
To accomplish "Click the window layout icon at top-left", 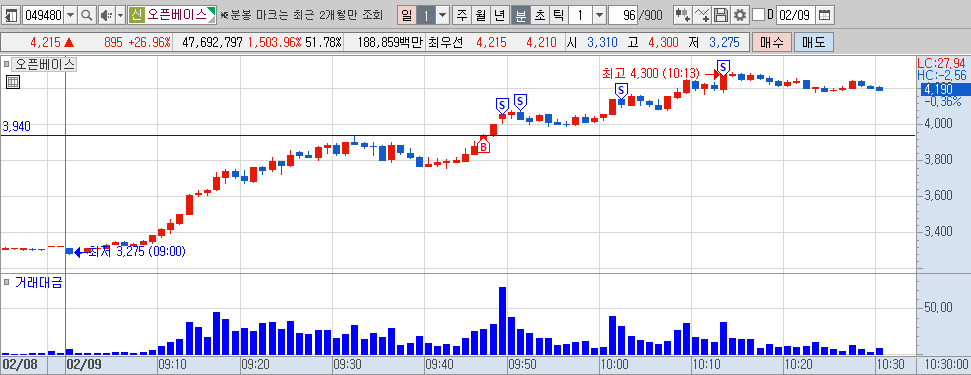I will pos(12,15).
